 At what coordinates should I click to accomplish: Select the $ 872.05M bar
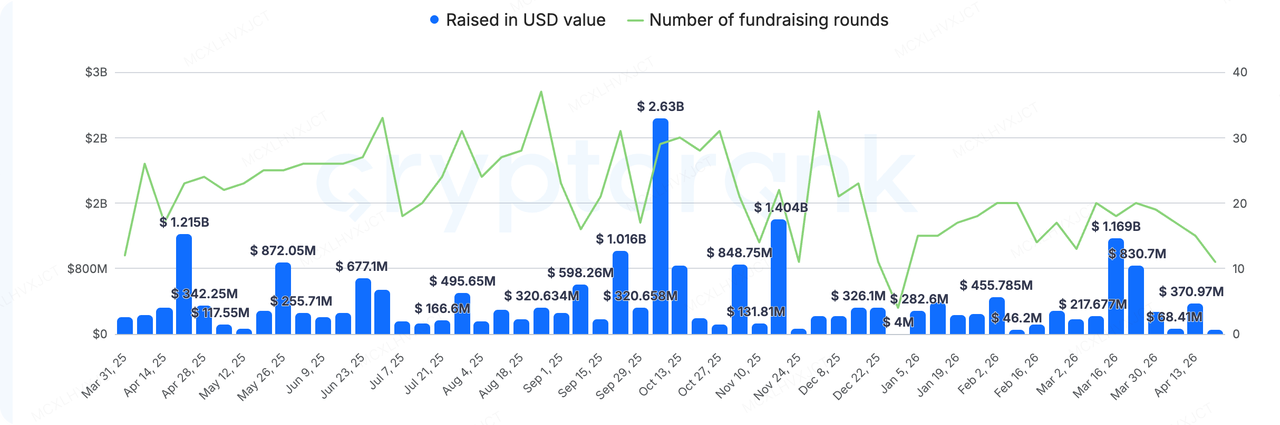(283, 298)
